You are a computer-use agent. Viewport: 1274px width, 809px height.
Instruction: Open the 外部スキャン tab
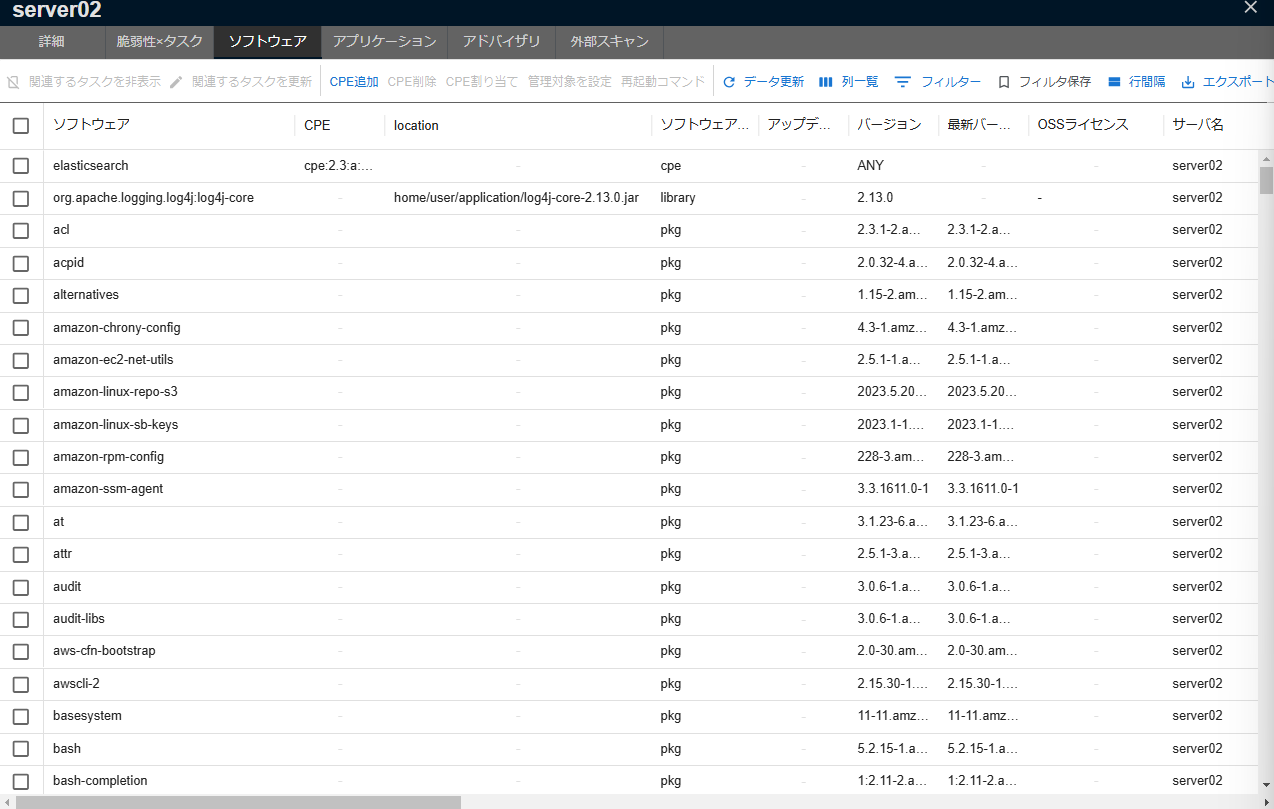pyautogui.click(x=609, y=42)
